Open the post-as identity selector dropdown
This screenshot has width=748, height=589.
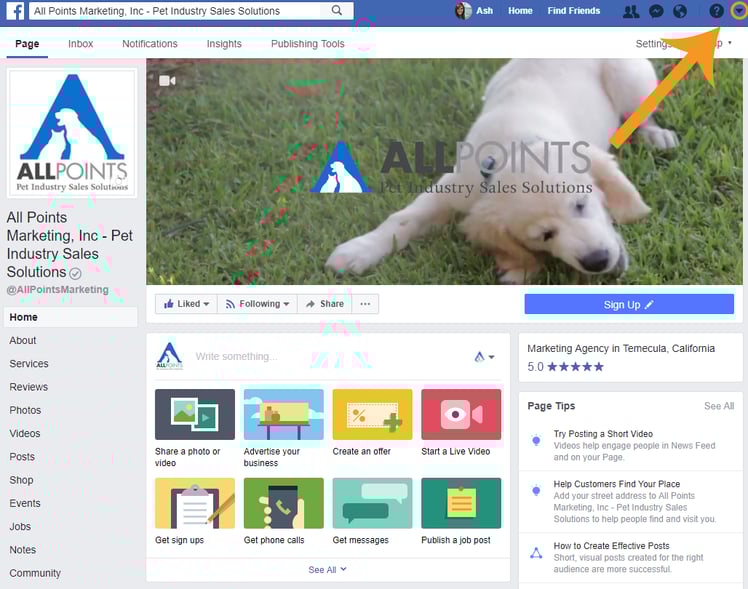click(x=484, y=356)
